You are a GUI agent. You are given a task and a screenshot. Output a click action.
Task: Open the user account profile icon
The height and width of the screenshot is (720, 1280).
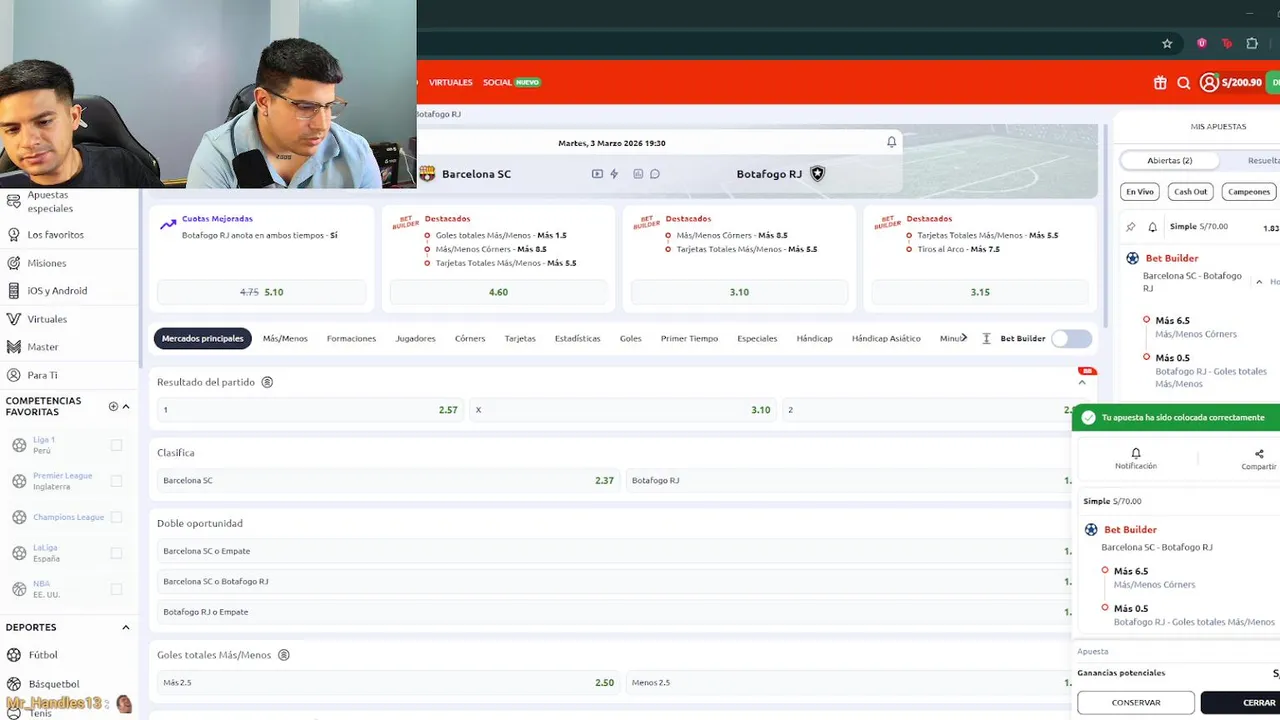1209,83
